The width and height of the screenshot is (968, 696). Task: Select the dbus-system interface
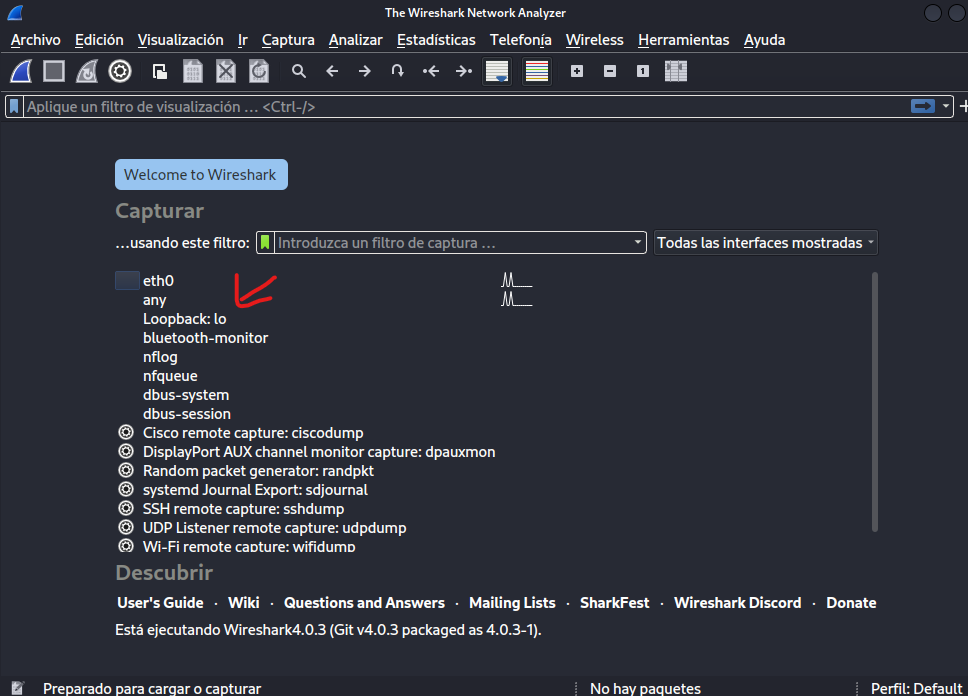(x=186, y=395)
